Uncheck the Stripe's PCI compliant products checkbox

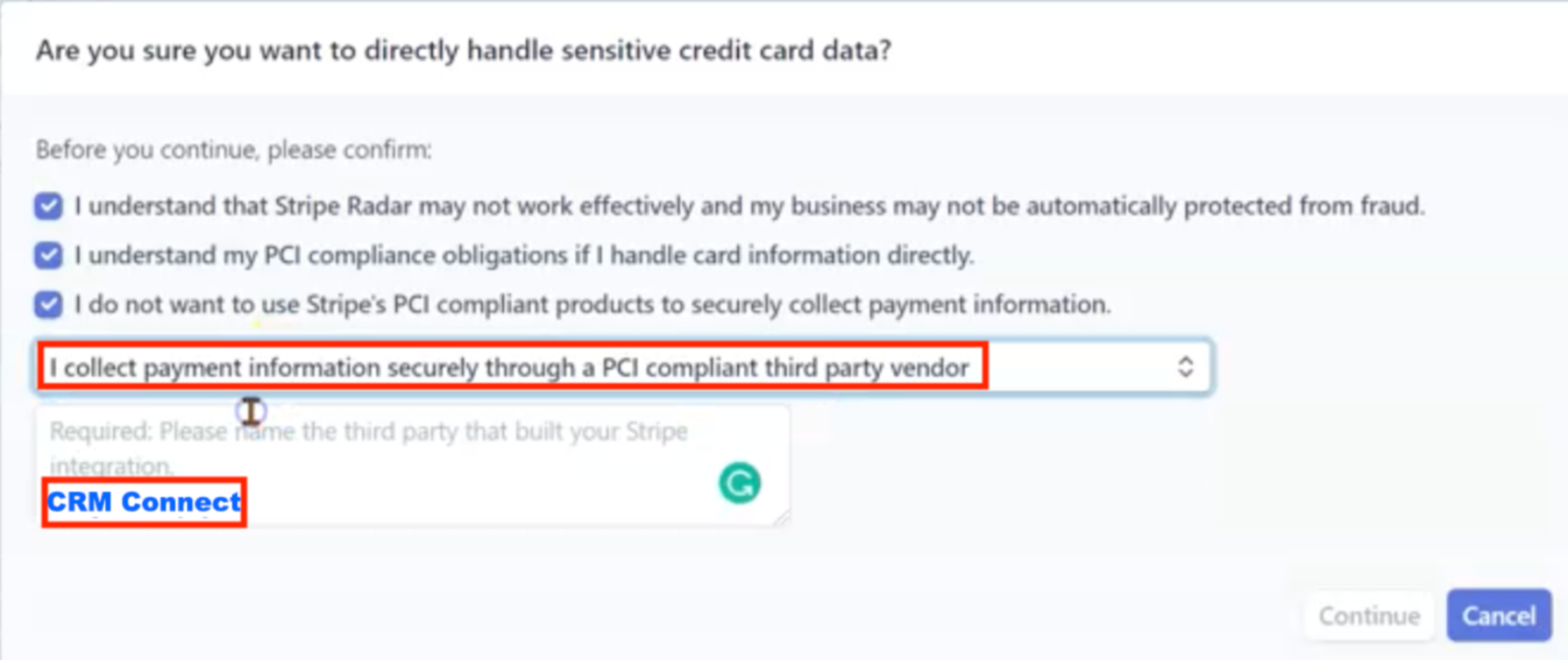(48, 304)
